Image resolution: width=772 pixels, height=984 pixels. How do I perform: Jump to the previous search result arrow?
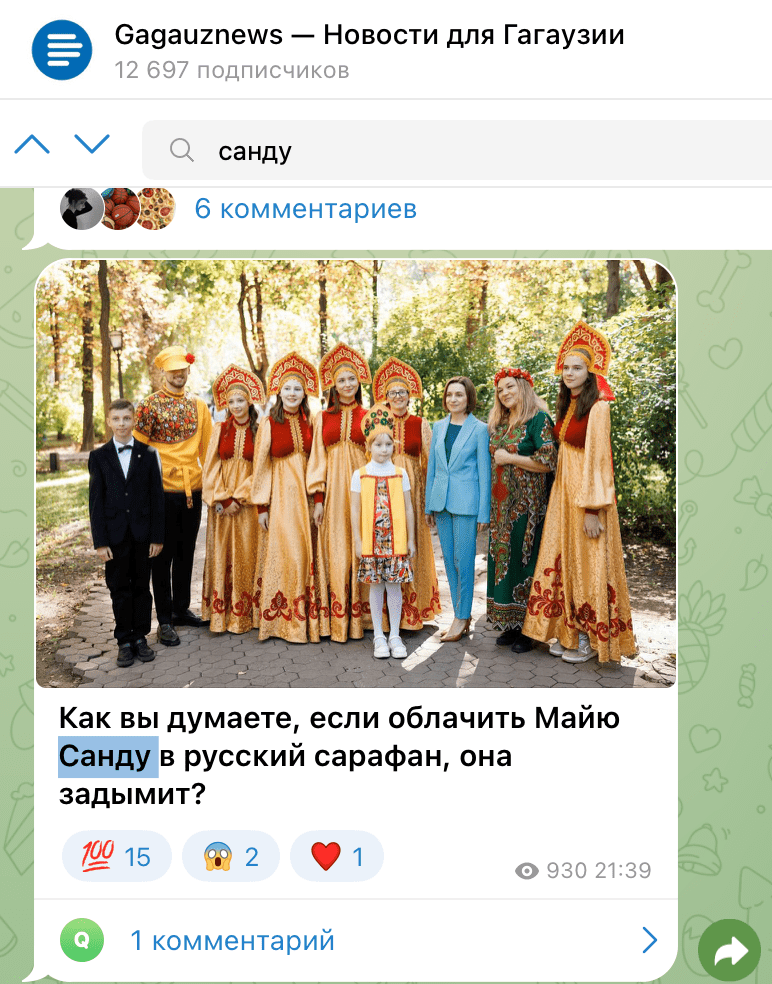[32, 144]
